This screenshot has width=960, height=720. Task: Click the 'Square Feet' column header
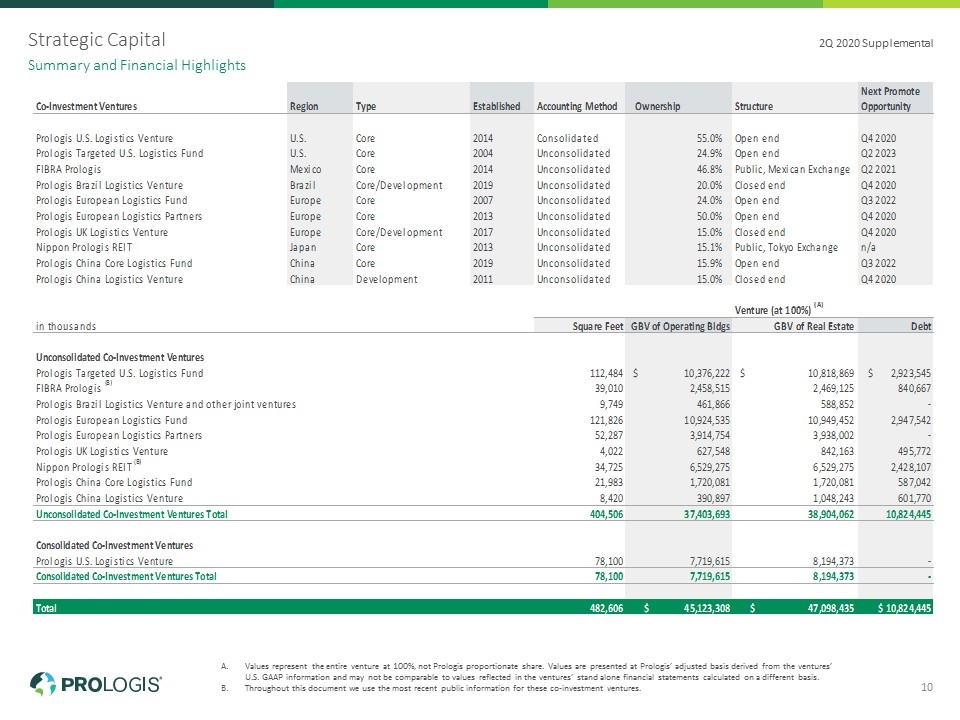(598, 326)
